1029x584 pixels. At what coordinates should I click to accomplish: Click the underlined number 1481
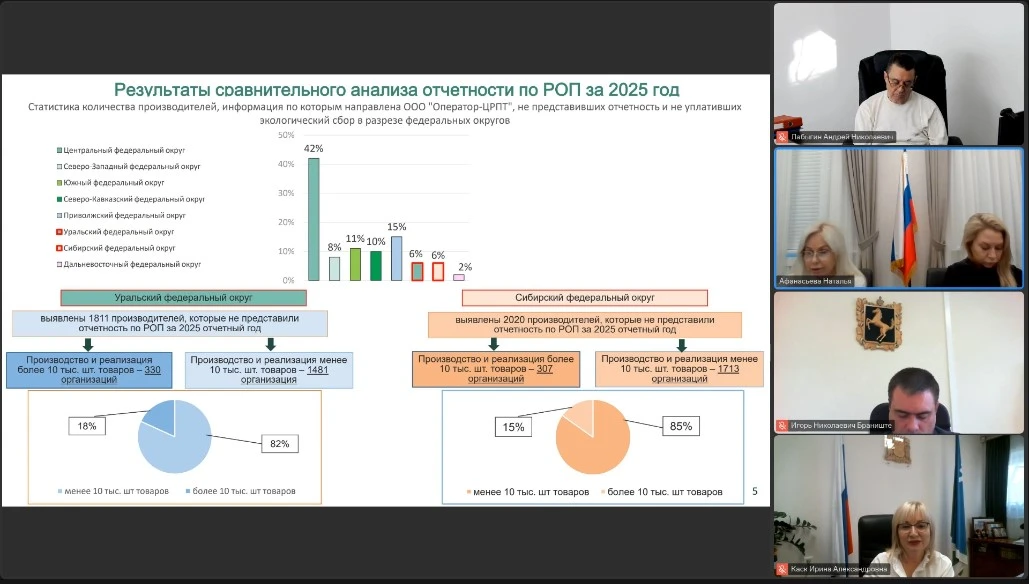coord(318,370)
